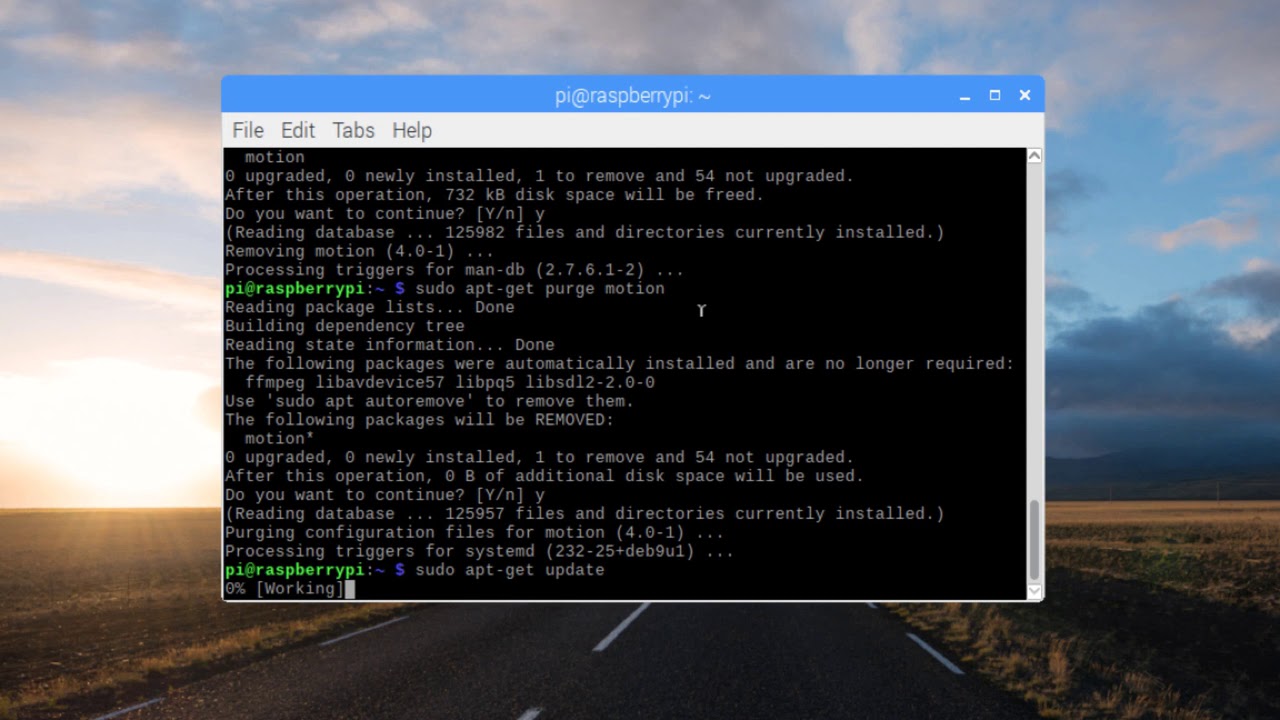Click the 'motion*' package name line
The image size is (1280, 720).
click(280, 439)
